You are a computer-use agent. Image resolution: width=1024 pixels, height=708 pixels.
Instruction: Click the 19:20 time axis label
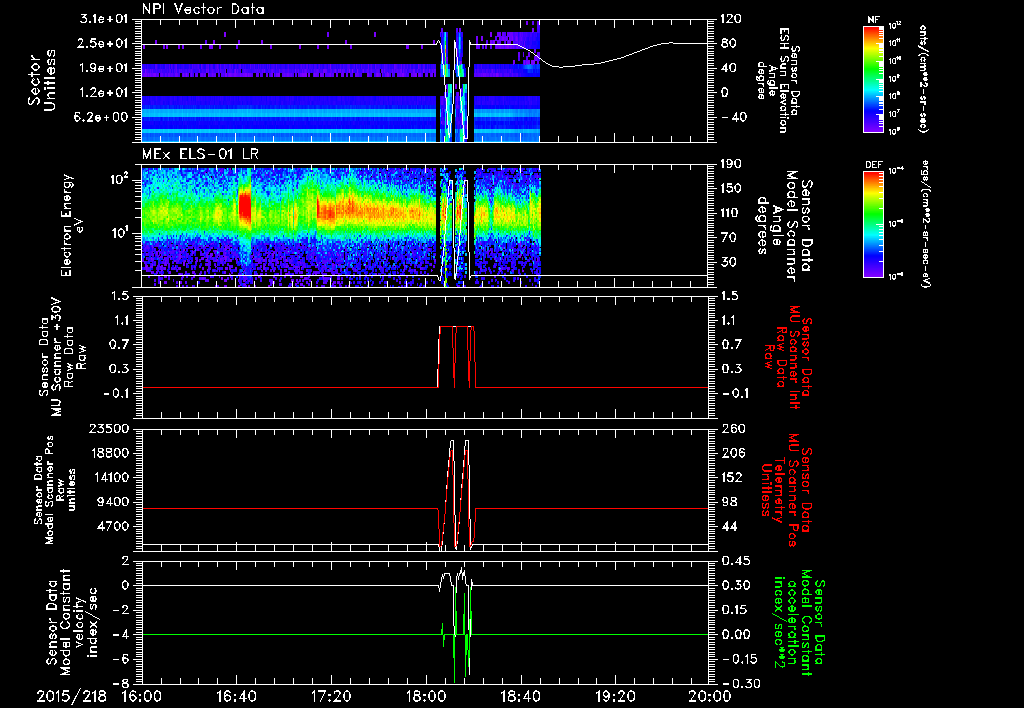[615, 696]
